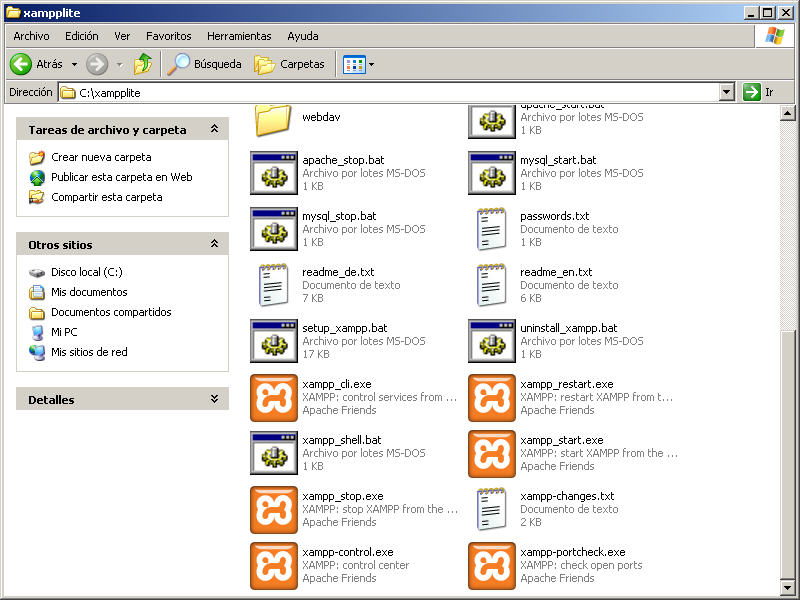This screenshot has height=600, width=800.
Task: Select the xampp_start.exe icon
Action: coord(492,454)
